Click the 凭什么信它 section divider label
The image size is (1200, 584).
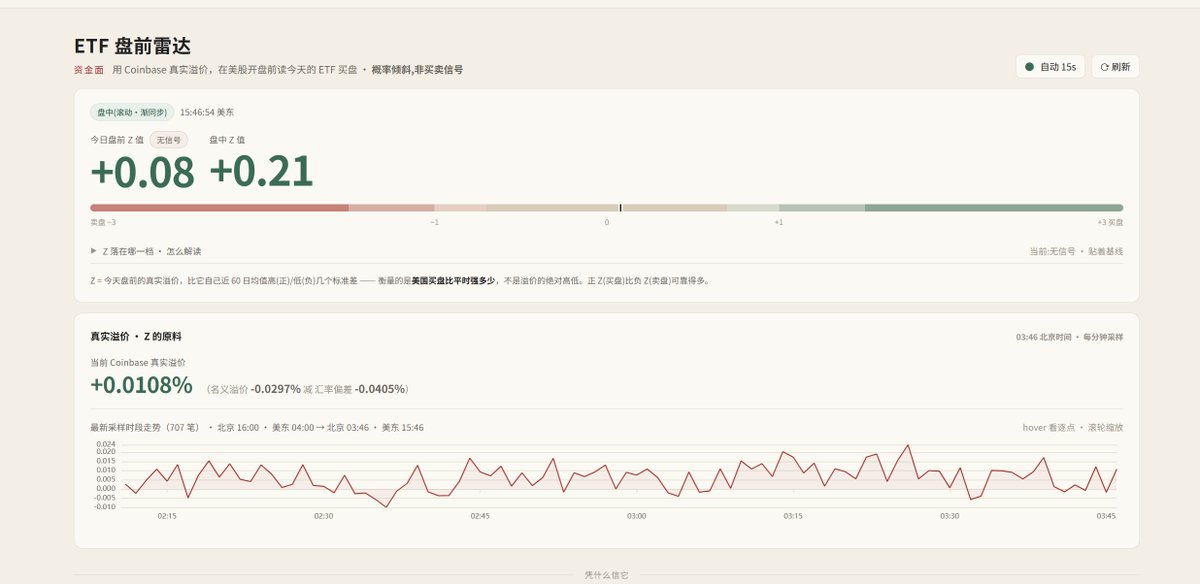(x=607, y=575)
